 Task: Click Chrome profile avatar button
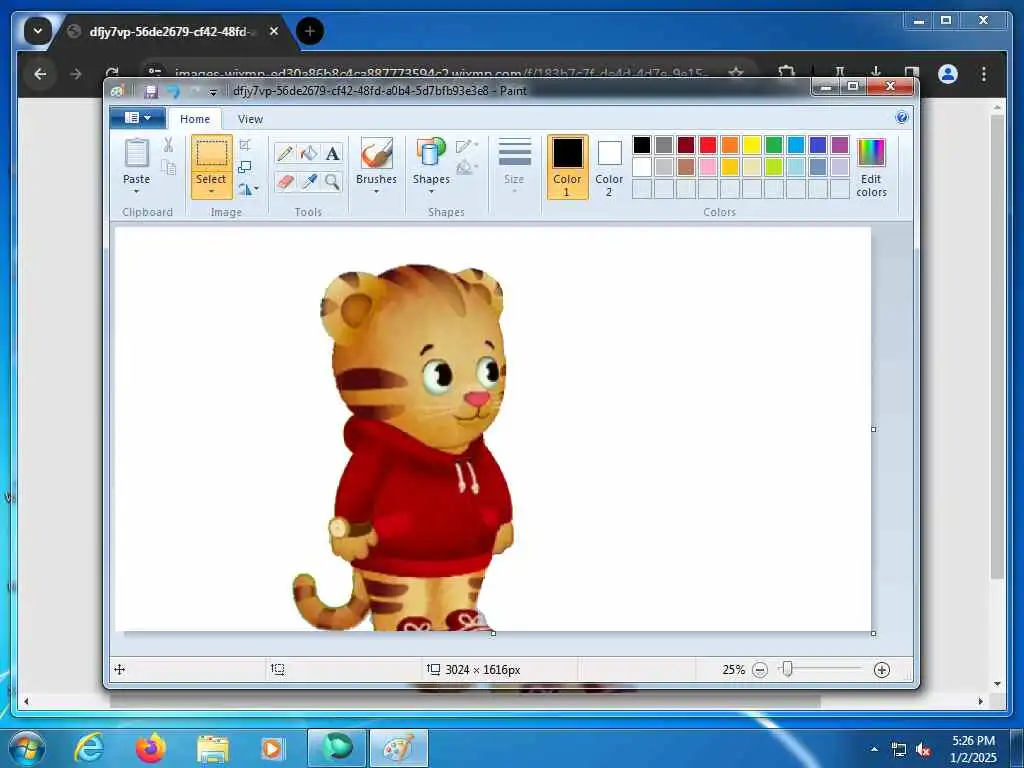pos(948,74)
